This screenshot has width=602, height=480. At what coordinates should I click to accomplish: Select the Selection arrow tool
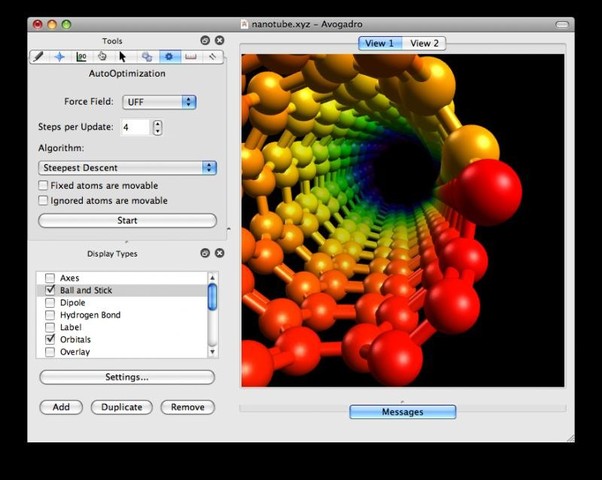coord(122,57)
